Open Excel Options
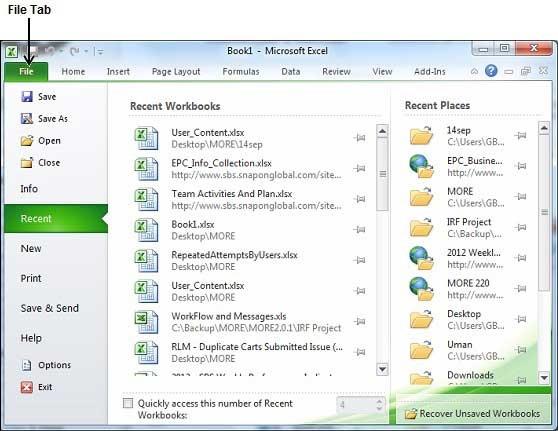This screenshot has width=558, height=431. (46, 365)
